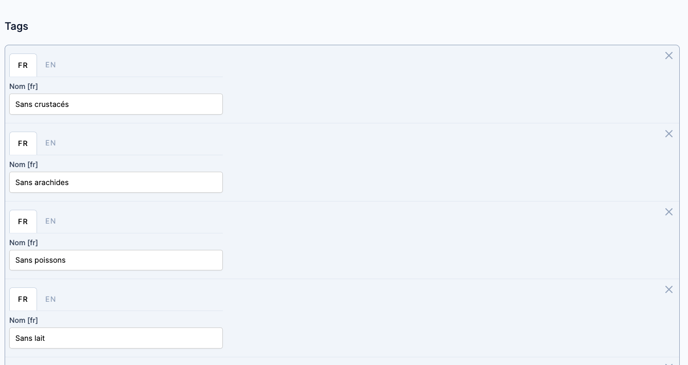The height and width of the screenshot is (365, 688).
Task: Open EN tab for Sans lait tag
Action: pyautogui.click(x=50, y=299)
